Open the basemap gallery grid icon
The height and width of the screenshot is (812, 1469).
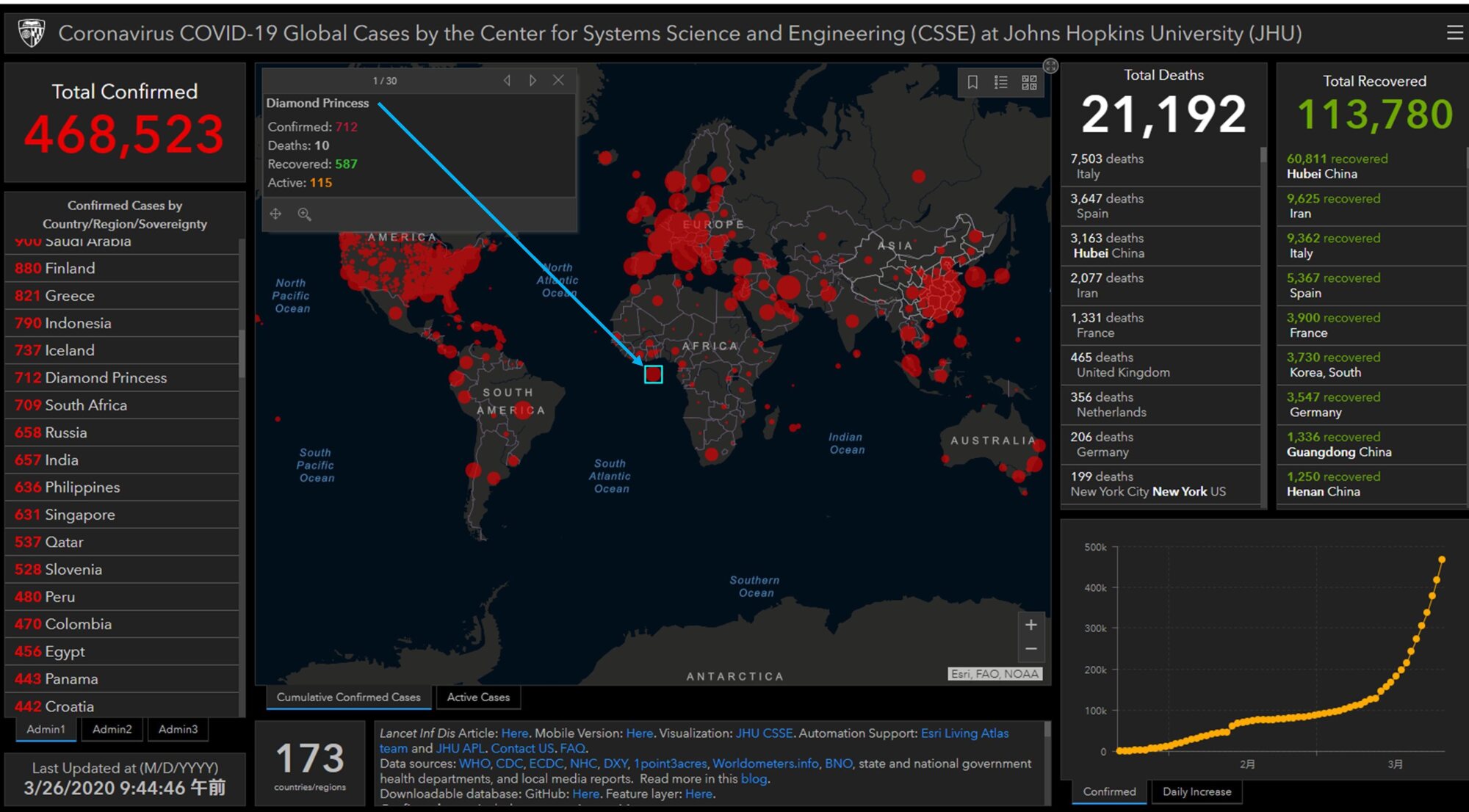1029,82
